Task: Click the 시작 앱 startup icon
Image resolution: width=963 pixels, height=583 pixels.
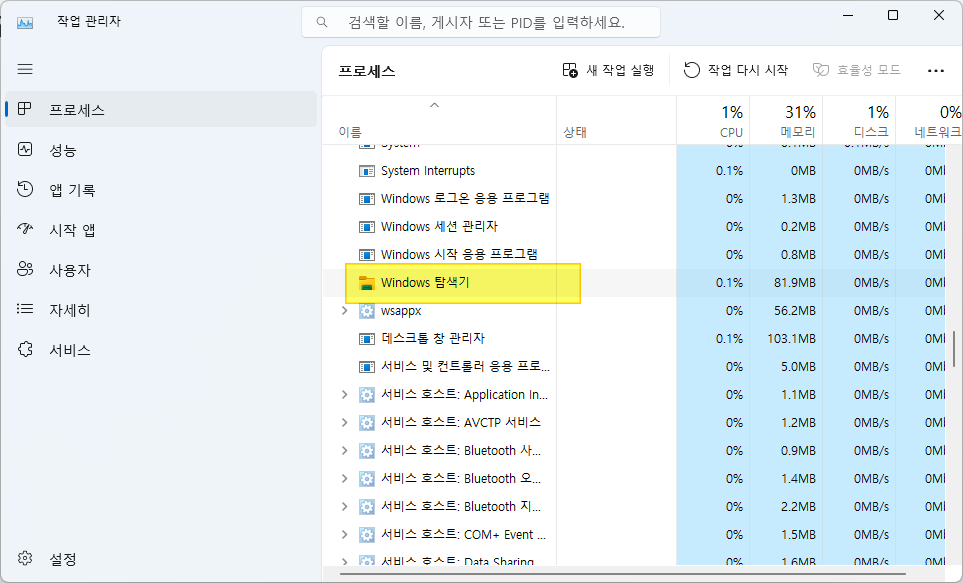Action: click(x=25, y=229)
